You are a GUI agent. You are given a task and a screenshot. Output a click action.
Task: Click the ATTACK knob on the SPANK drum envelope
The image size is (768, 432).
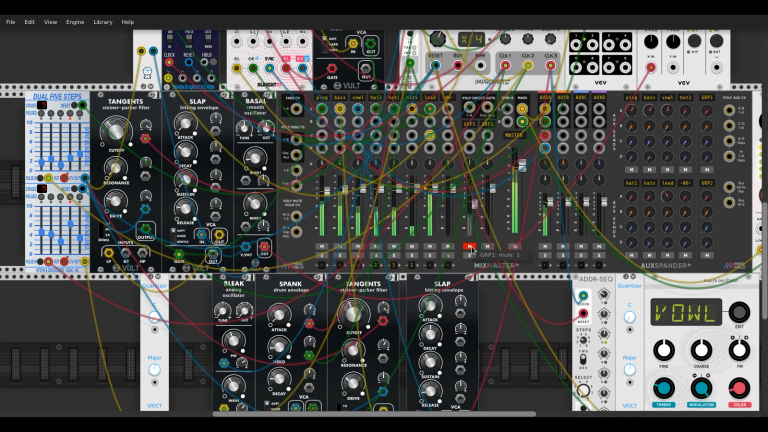click(x=278, y=315)
